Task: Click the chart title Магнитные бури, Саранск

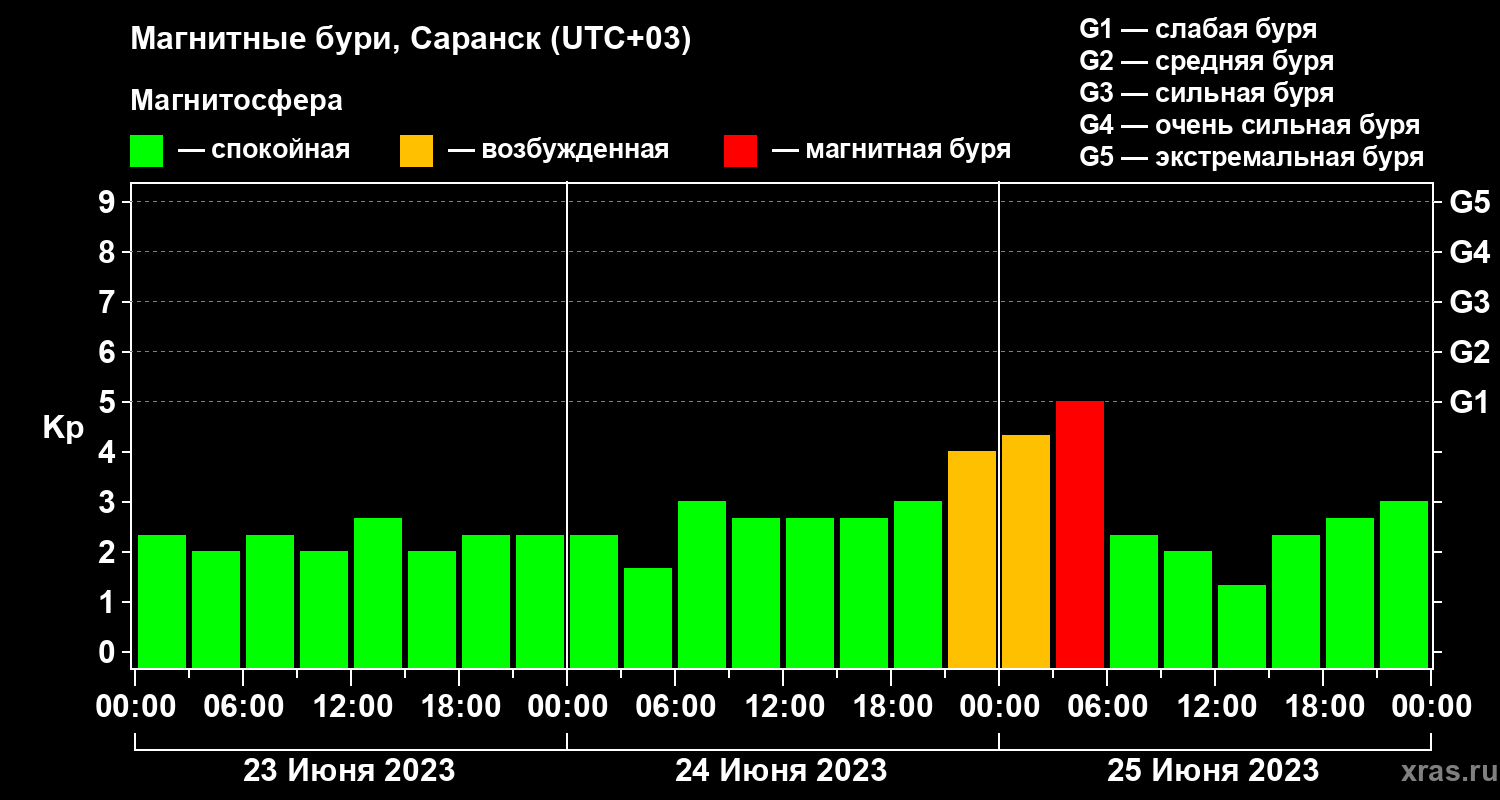Action: (411, 40)
